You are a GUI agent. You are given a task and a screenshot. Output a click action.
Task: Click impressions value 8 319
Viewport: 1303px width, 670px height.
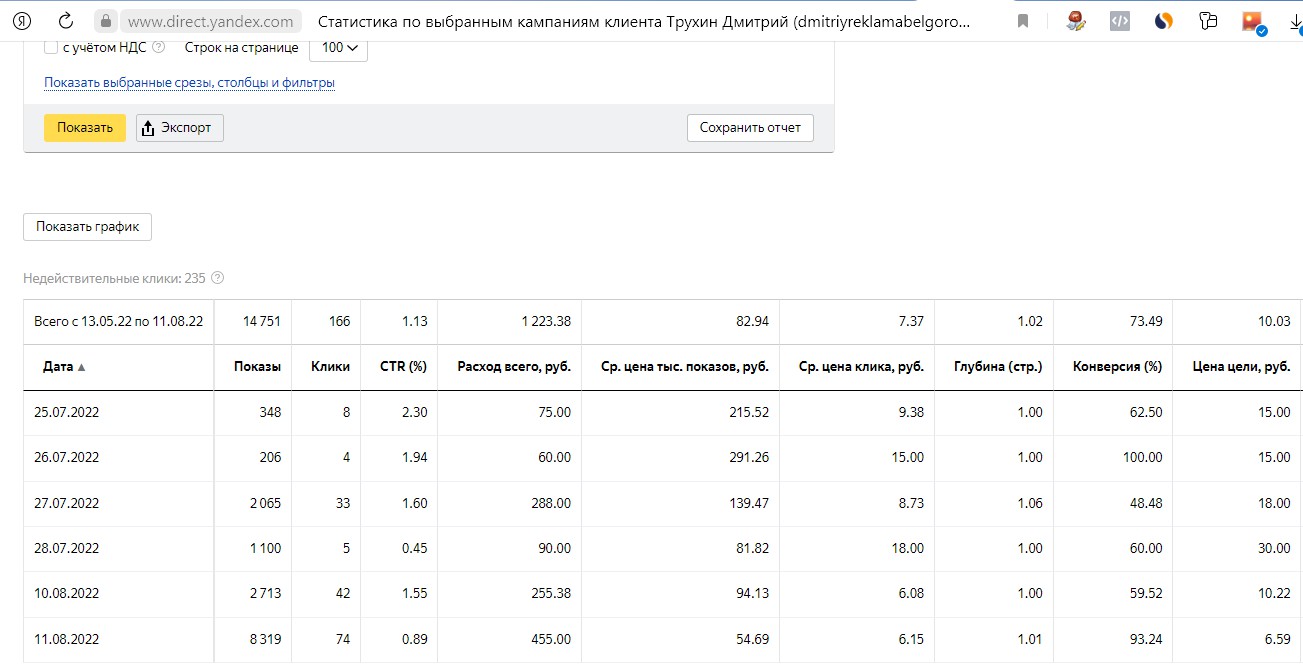[x=265, y=638]
